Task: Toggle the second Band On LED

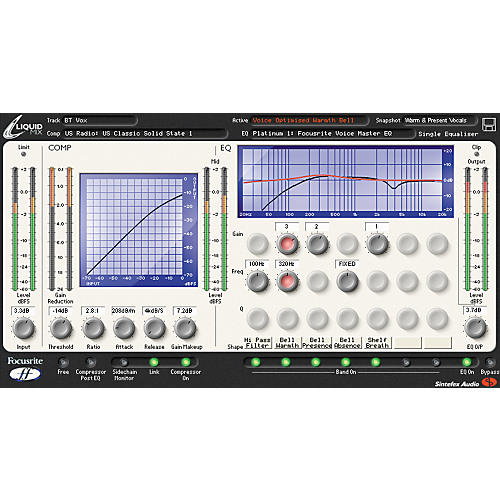Action: point(286,362)
